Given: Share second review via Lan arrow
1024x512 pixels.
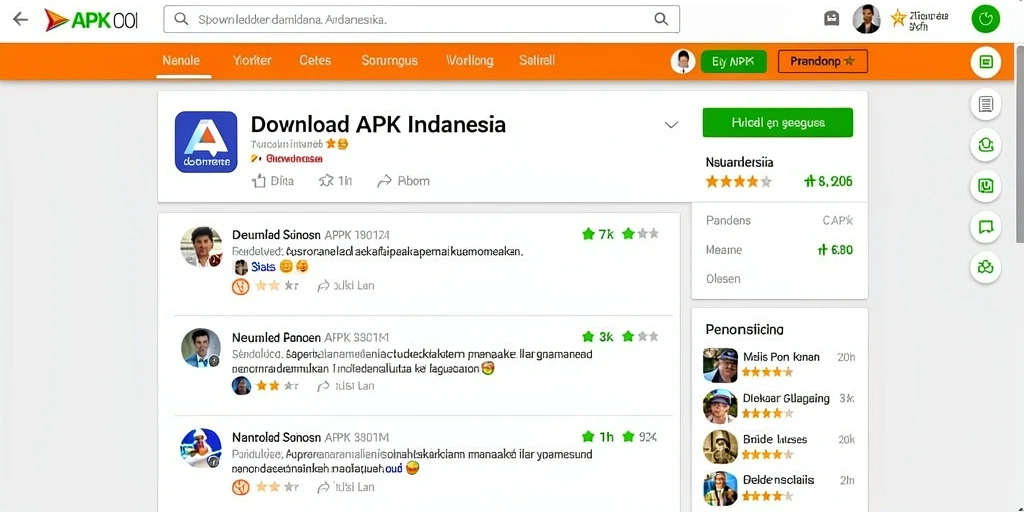Looking at the screenshot, I should click(x=345, y=386).
